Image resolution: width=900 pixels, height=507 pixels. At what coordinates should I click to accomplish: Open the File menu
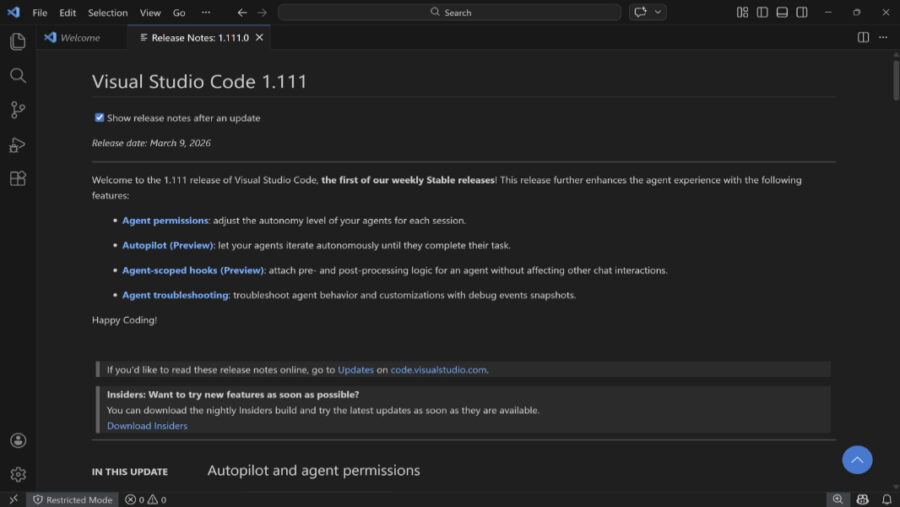tap(40, 12)
